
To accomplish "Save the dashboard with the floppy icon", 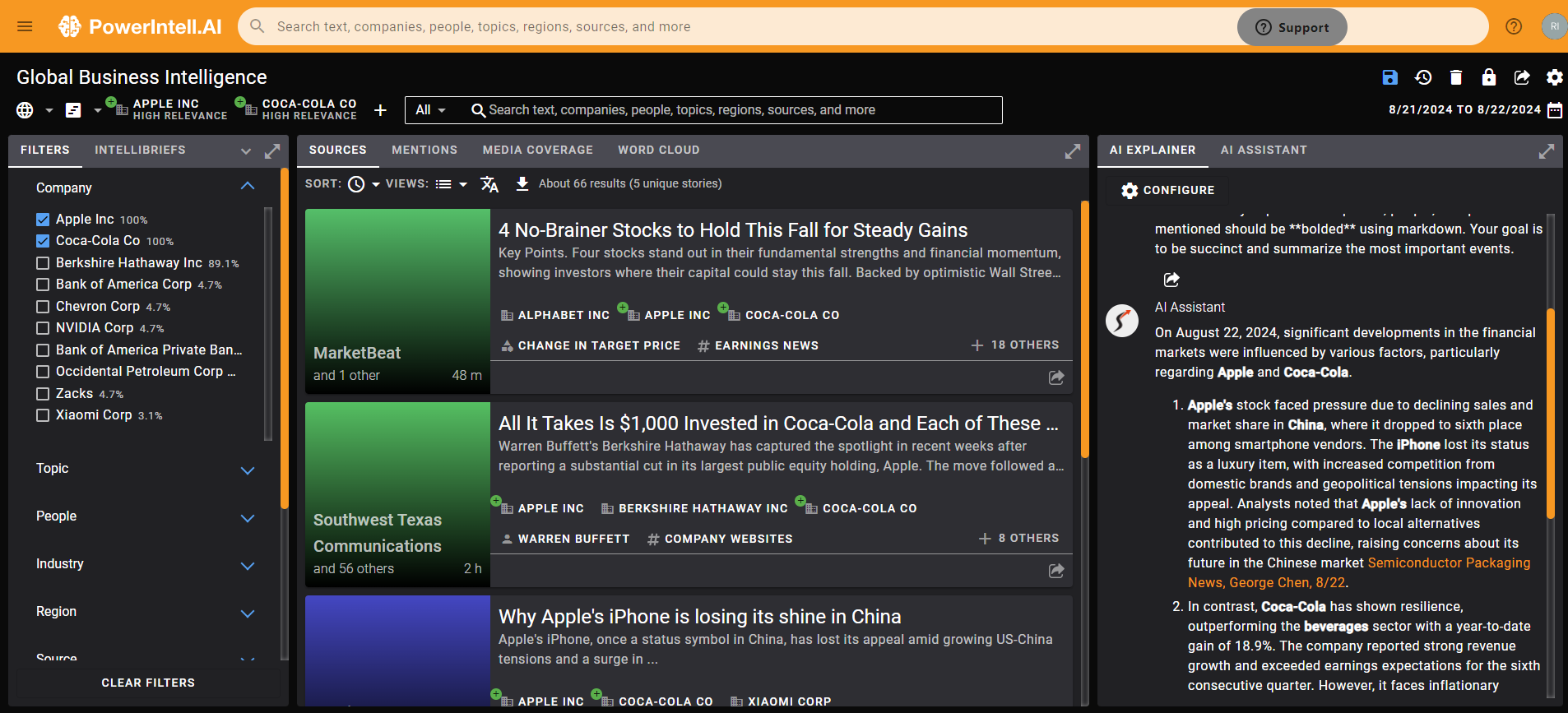I will (x=1390, y=77).
